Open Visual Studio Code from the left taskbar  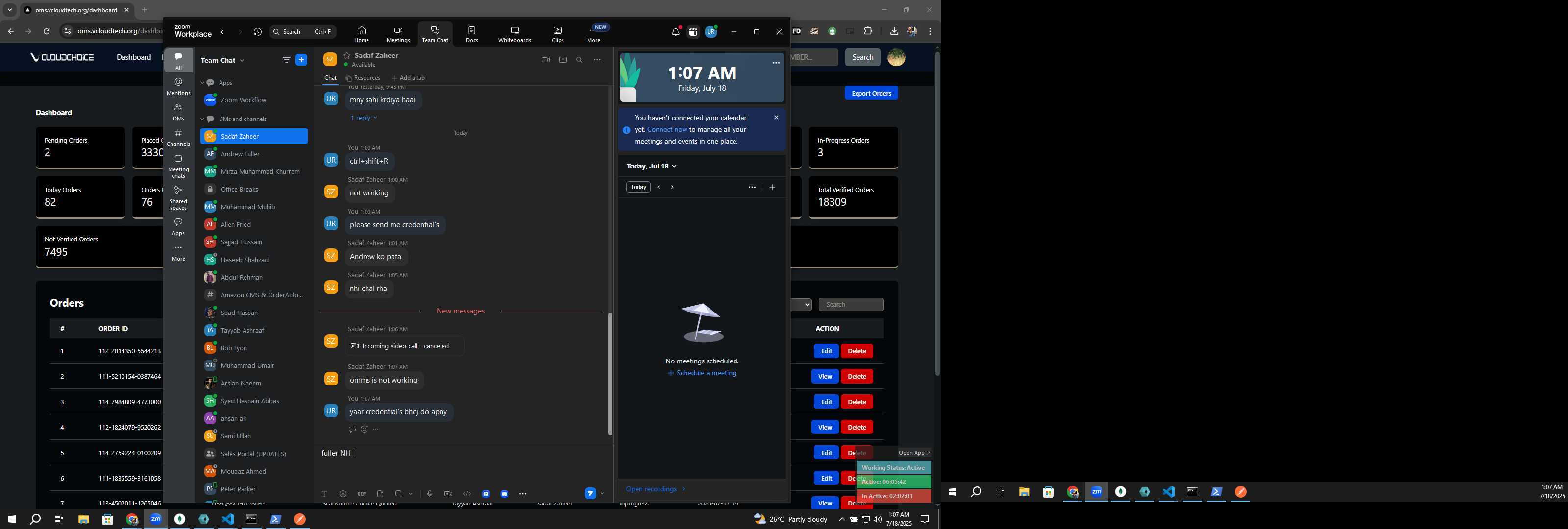[228, 519]
